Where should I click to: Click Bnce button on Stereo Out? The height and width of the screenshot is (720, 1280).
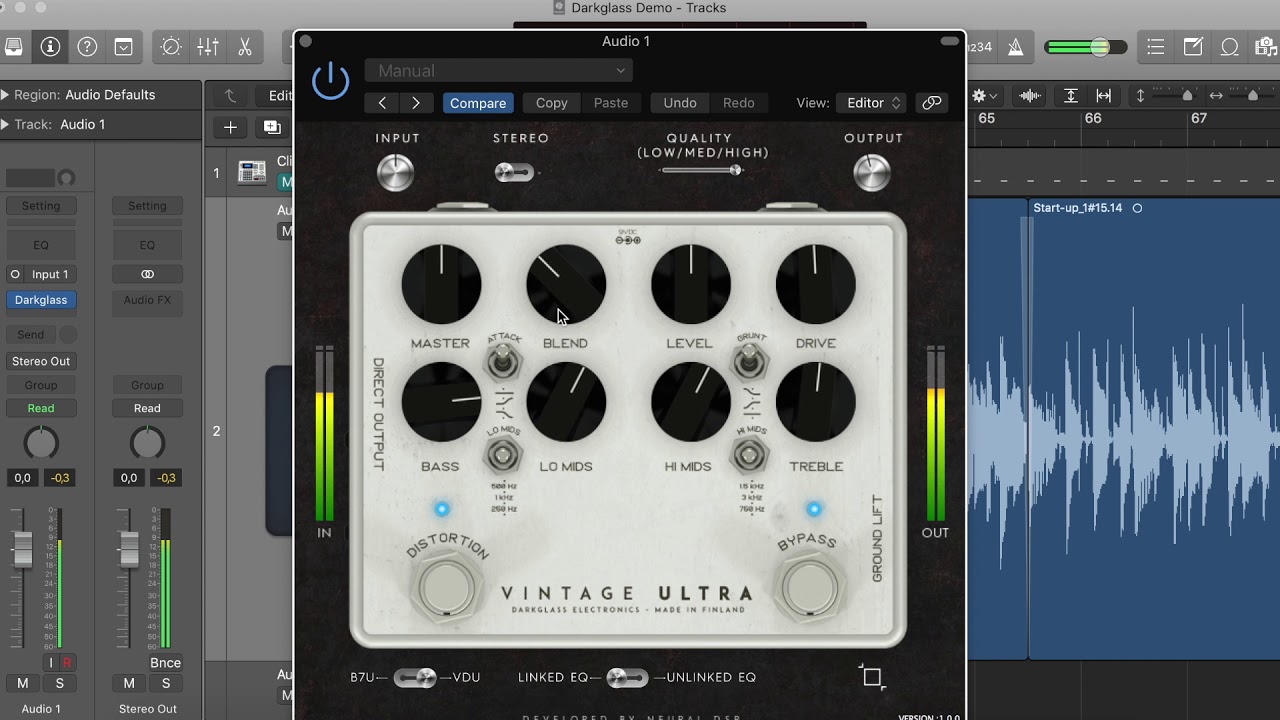(x=166, y=662)
